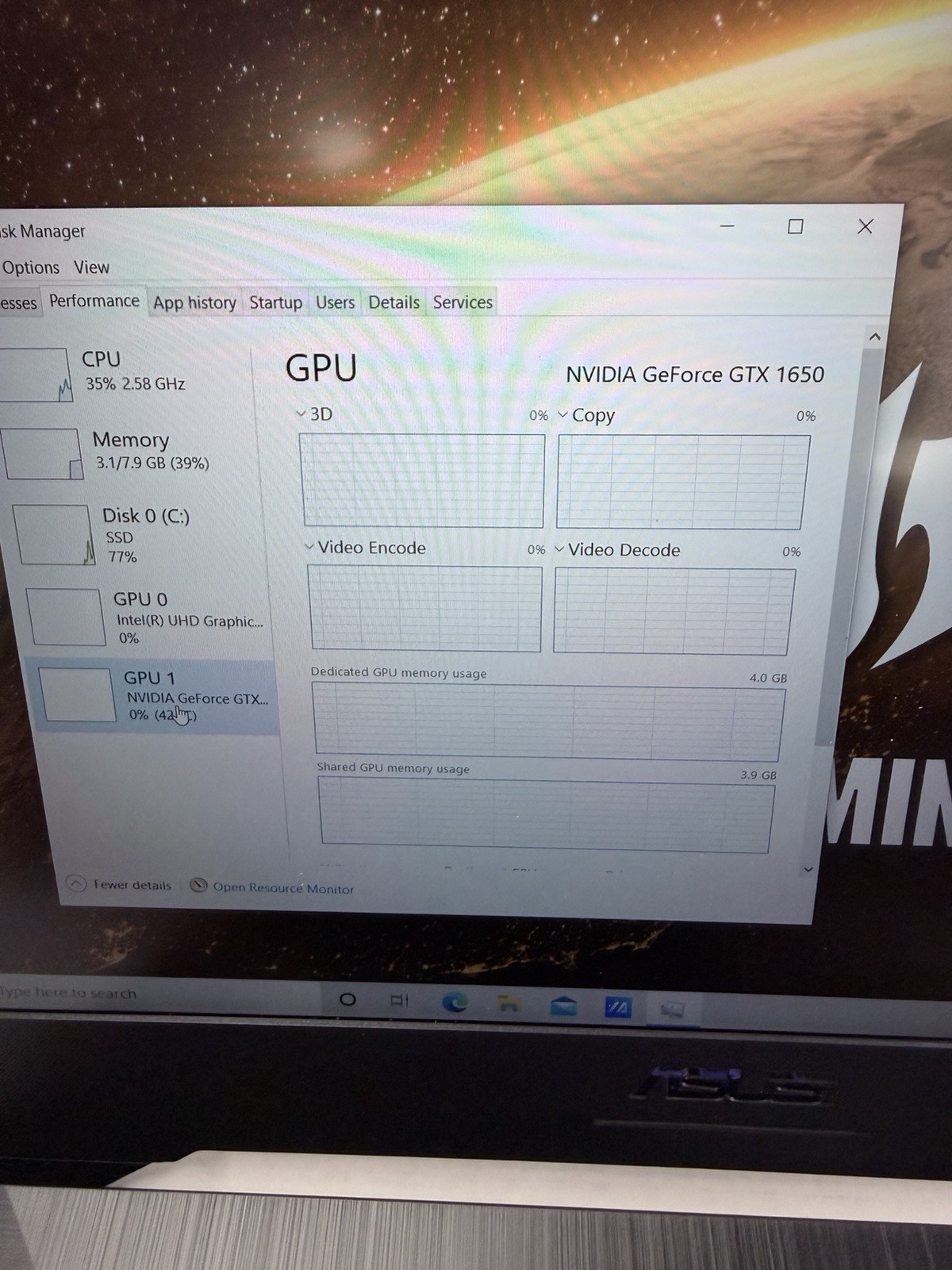Image resolution: width=952 pixels, height=1270 pixels.
Task: Launch Microsoft Edge from the taskbar
Action: click(x=455, y=1003)
